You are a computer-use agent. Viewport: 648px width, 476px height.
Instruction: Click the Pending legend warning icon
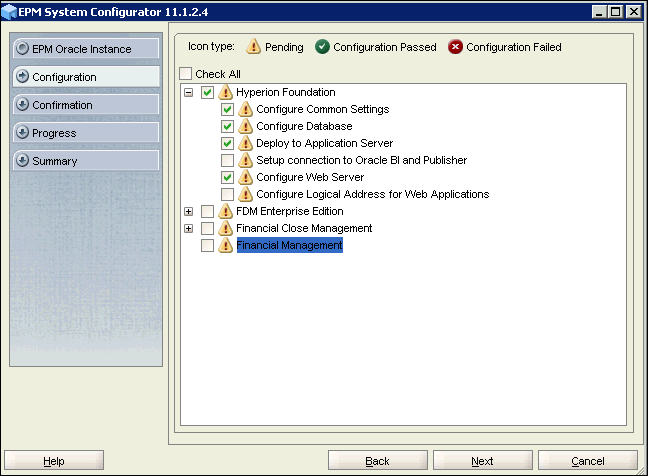[253, 47]
